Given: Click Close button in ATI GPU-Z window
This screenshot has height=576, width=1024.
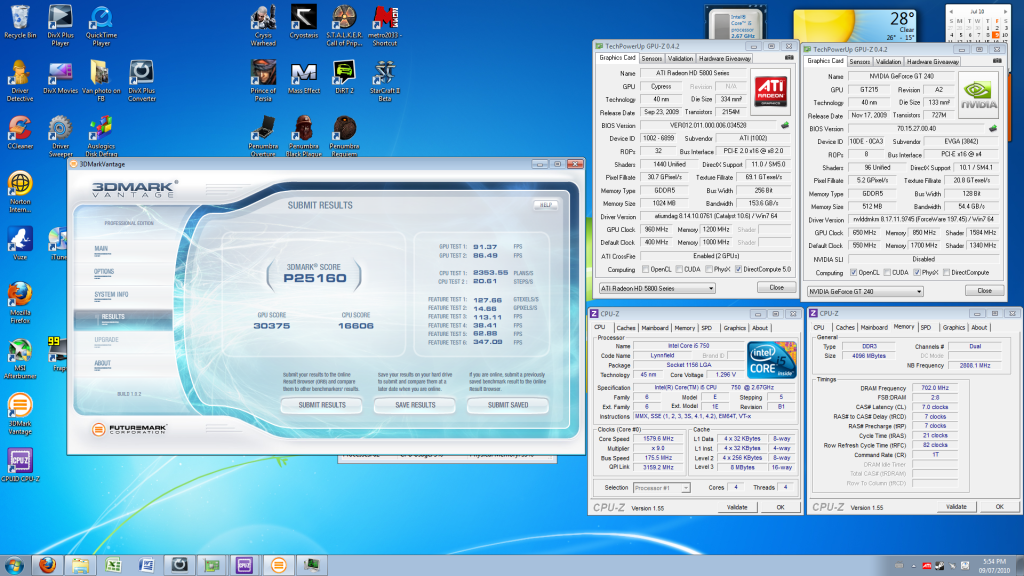Looking at the screenshot, I should click(x=776, y=287).
